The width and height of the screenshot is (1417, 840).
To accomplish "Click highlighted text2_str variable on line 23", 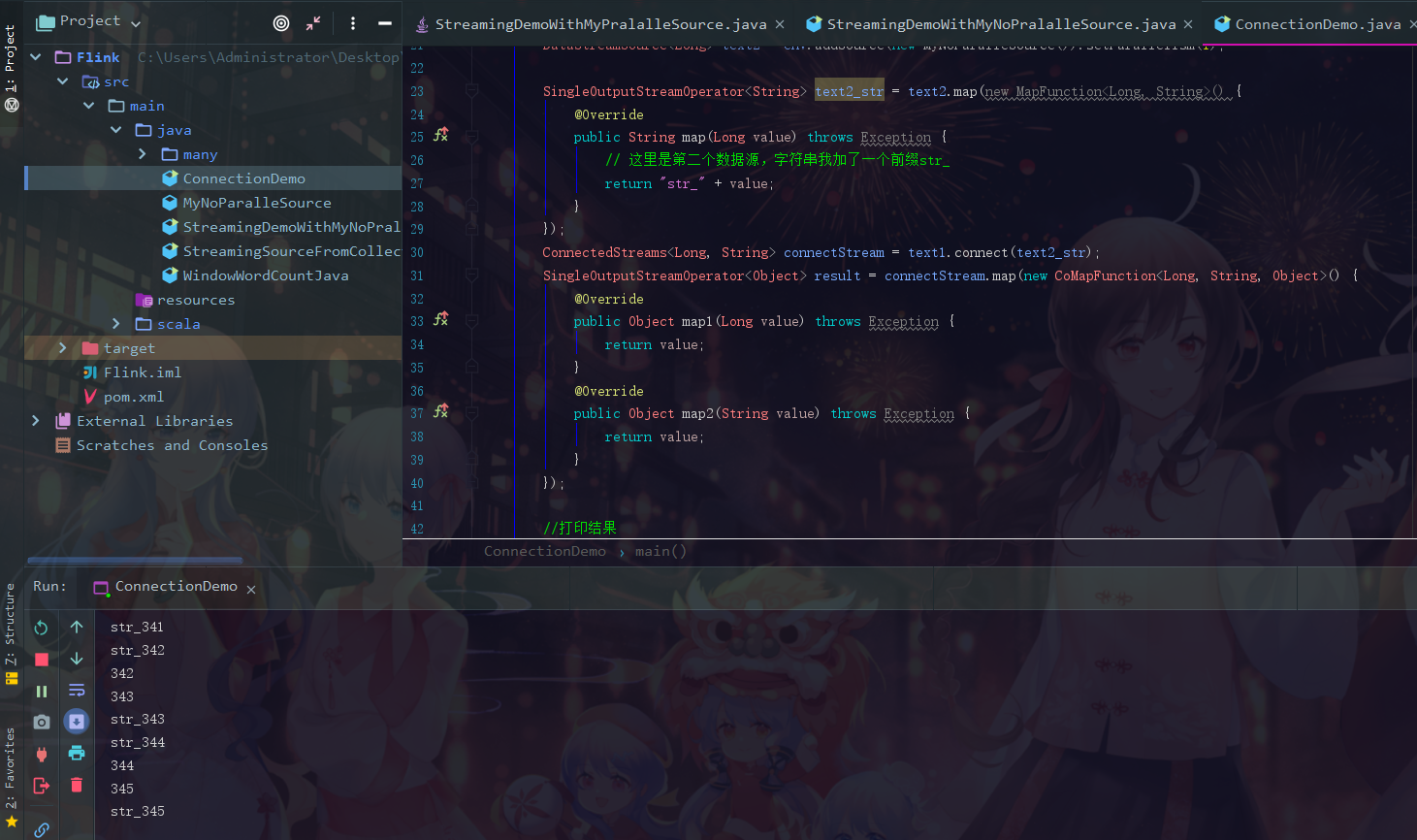I will pyautogui.click(x=850, y=91).
